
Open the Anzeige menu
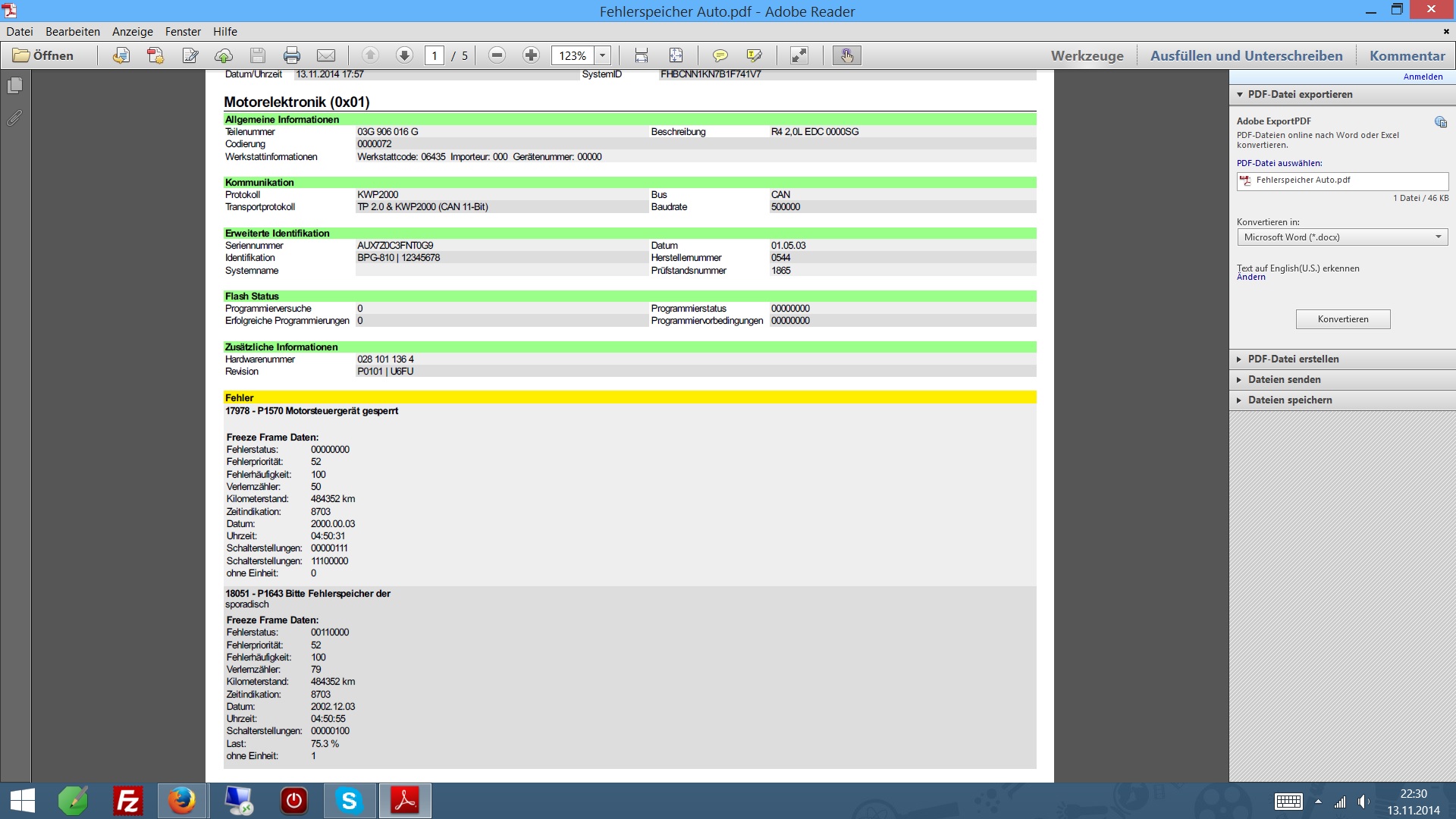[x=132, y=32]
